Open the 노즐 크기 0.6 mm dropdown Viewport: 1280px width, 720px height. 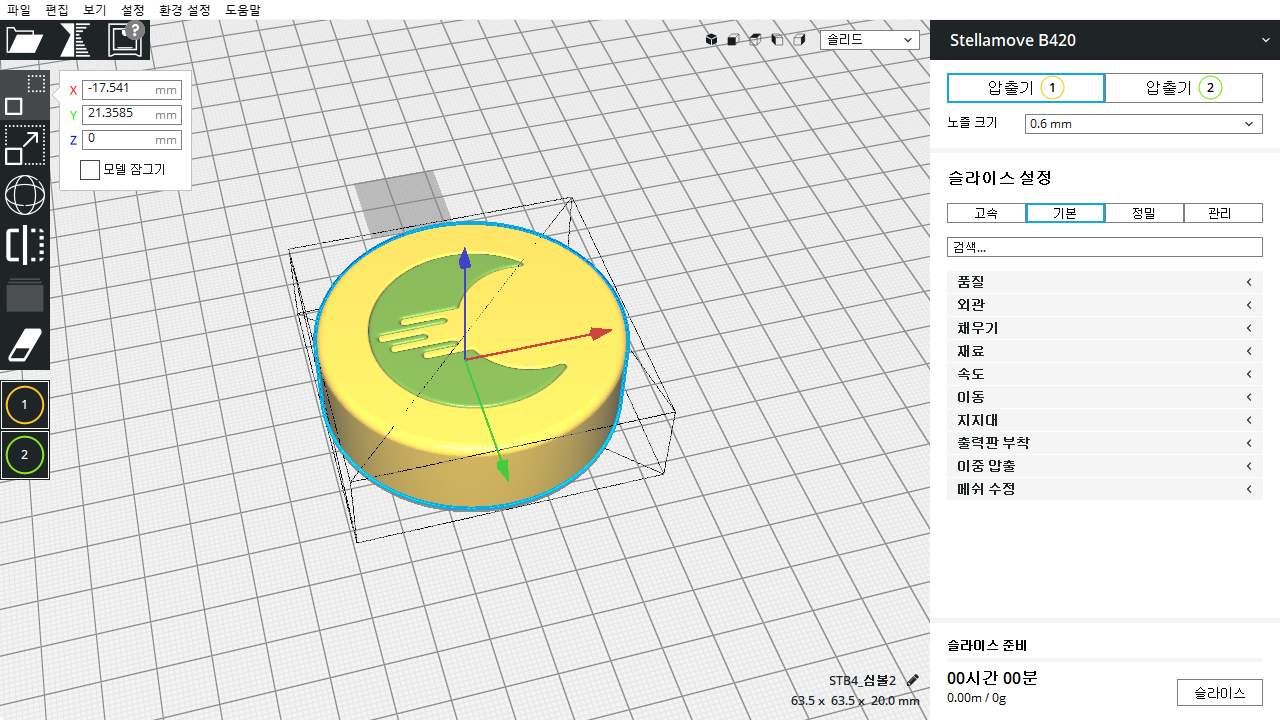pyautogui.click(x=1144, y=124)
